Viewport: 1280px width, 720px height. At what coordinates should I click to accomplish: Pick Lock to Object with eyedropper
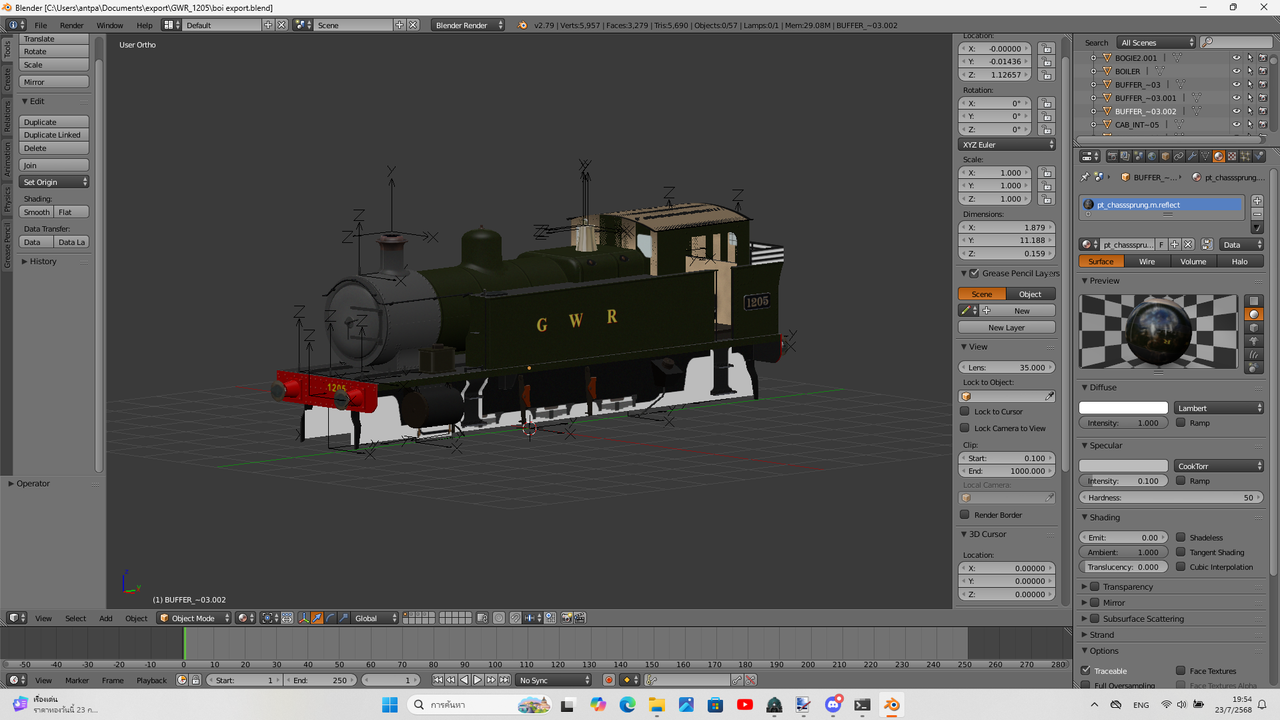[1049, 396]
